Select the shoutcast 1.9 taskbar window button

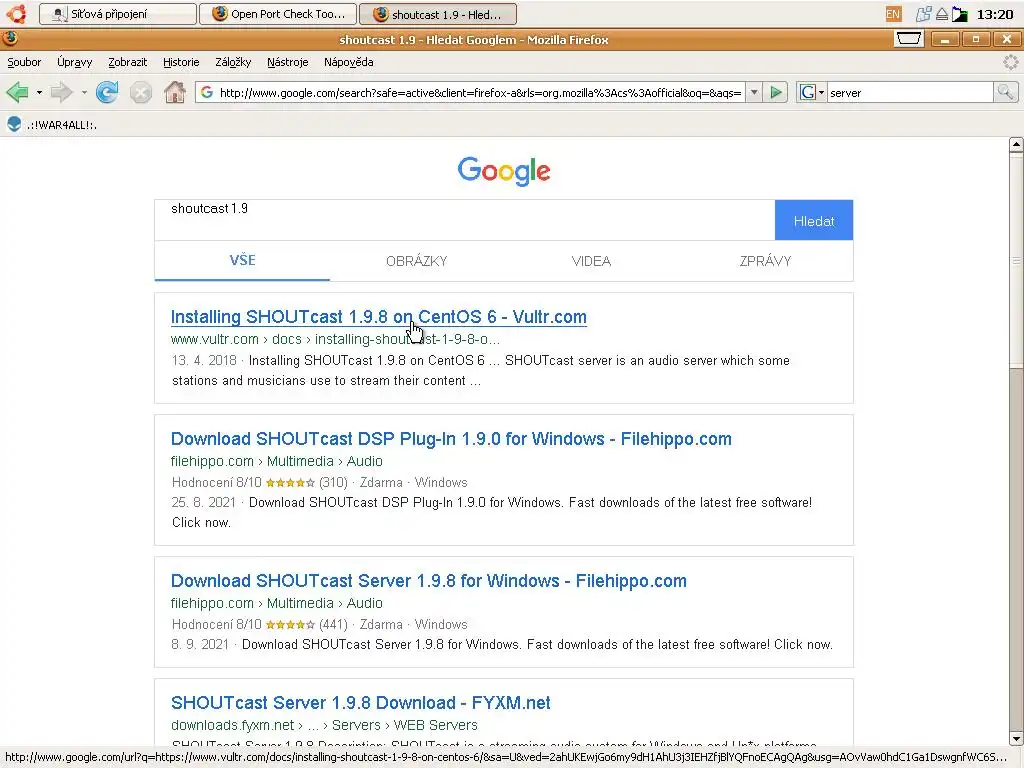438,14
